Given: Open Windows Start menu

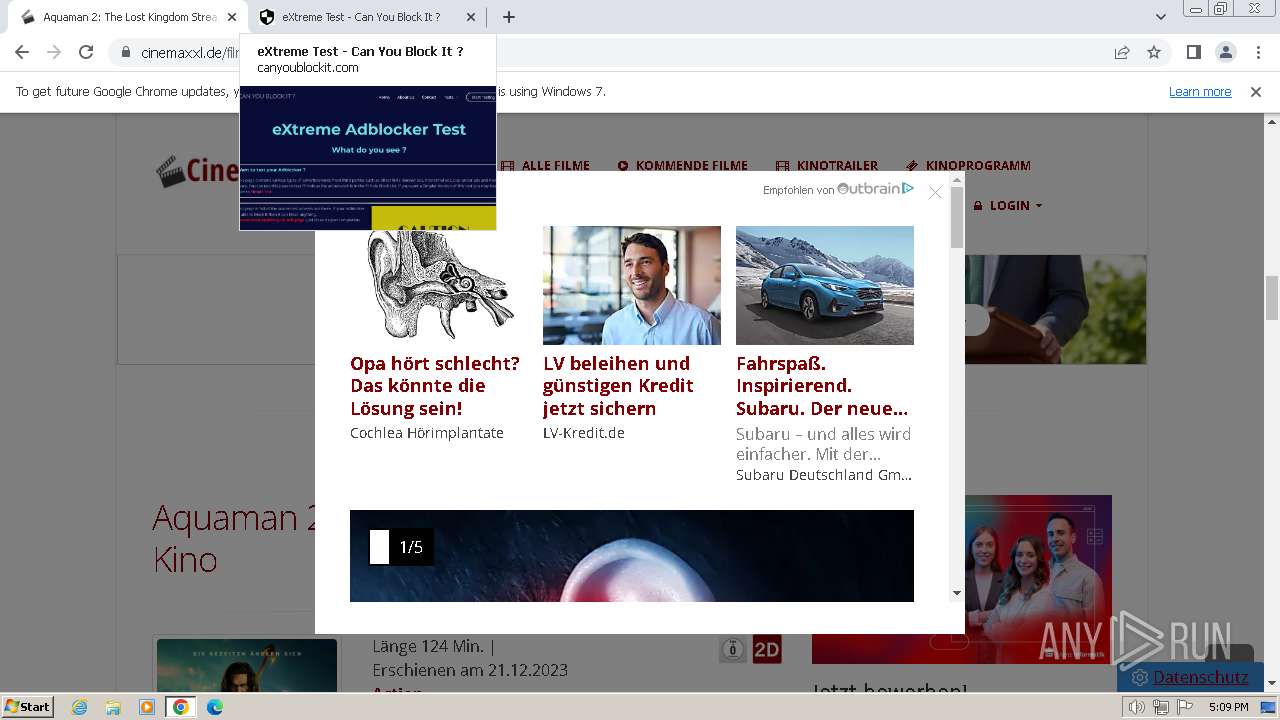Looking at the screenshot, I should tap(28, 706).
